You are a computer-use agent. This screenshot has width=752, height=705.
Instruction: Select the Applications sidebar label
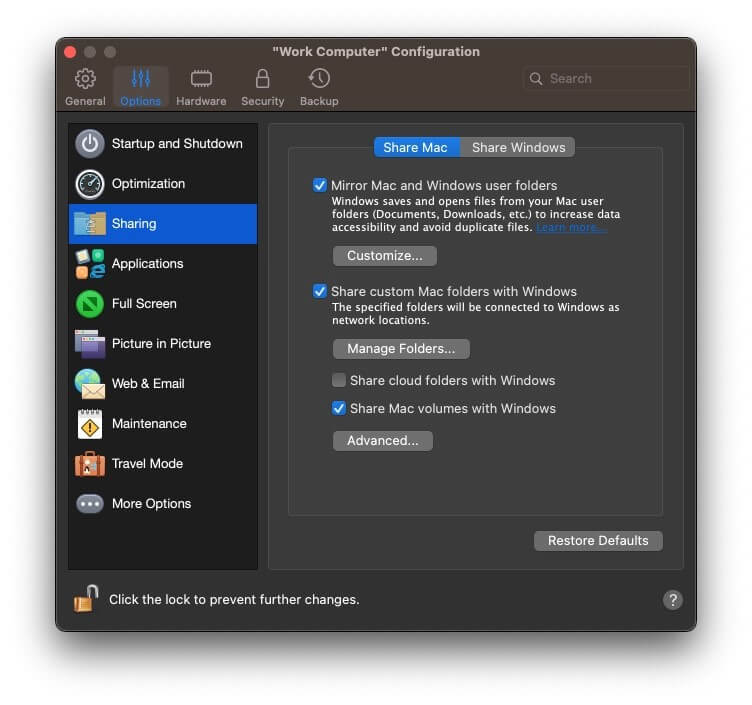[148, 264]
